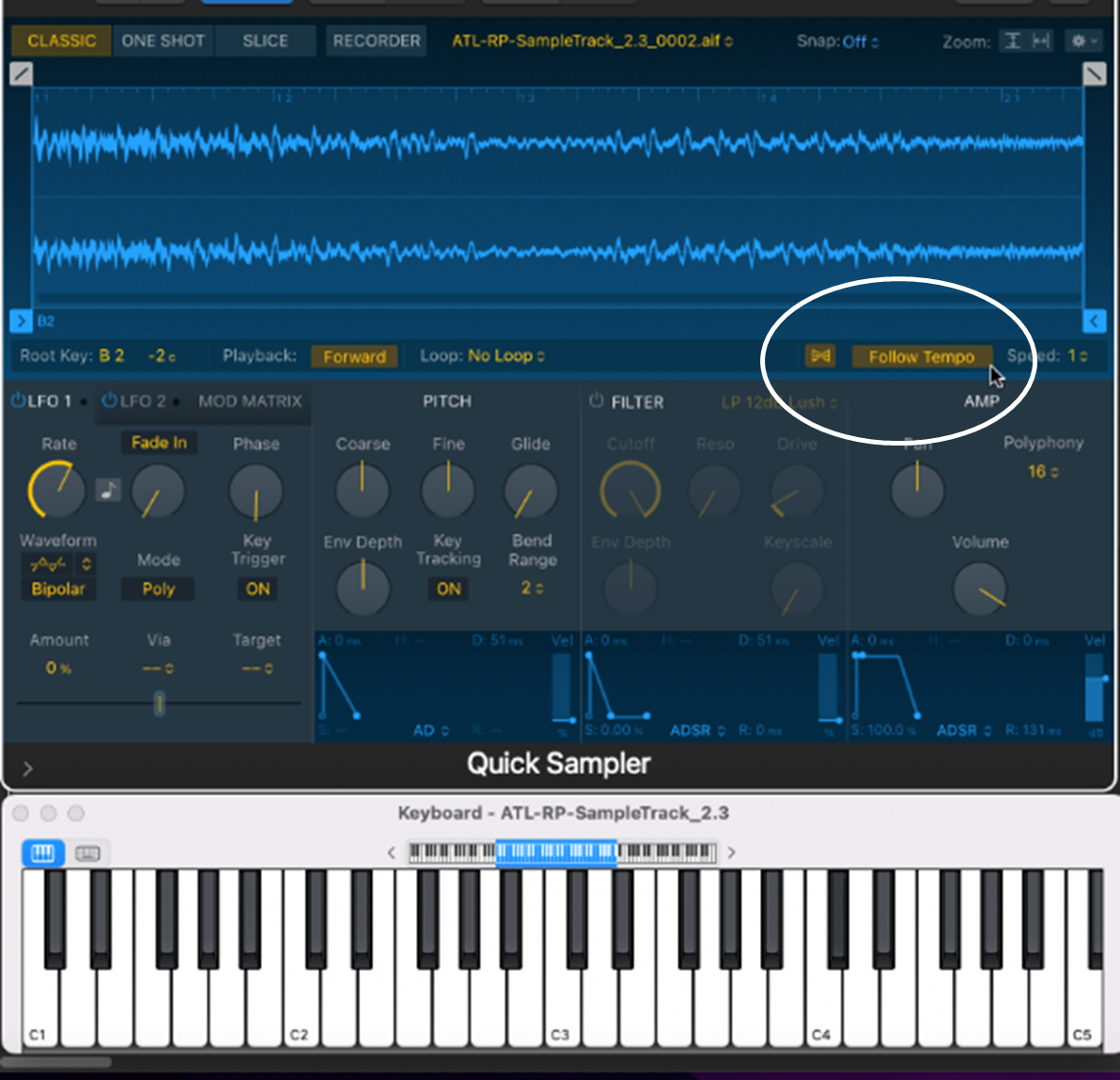This screenshot has height=1080, width=1120.
Task: Toggle Key Tracking ON button
Action: tap(448, 589)
